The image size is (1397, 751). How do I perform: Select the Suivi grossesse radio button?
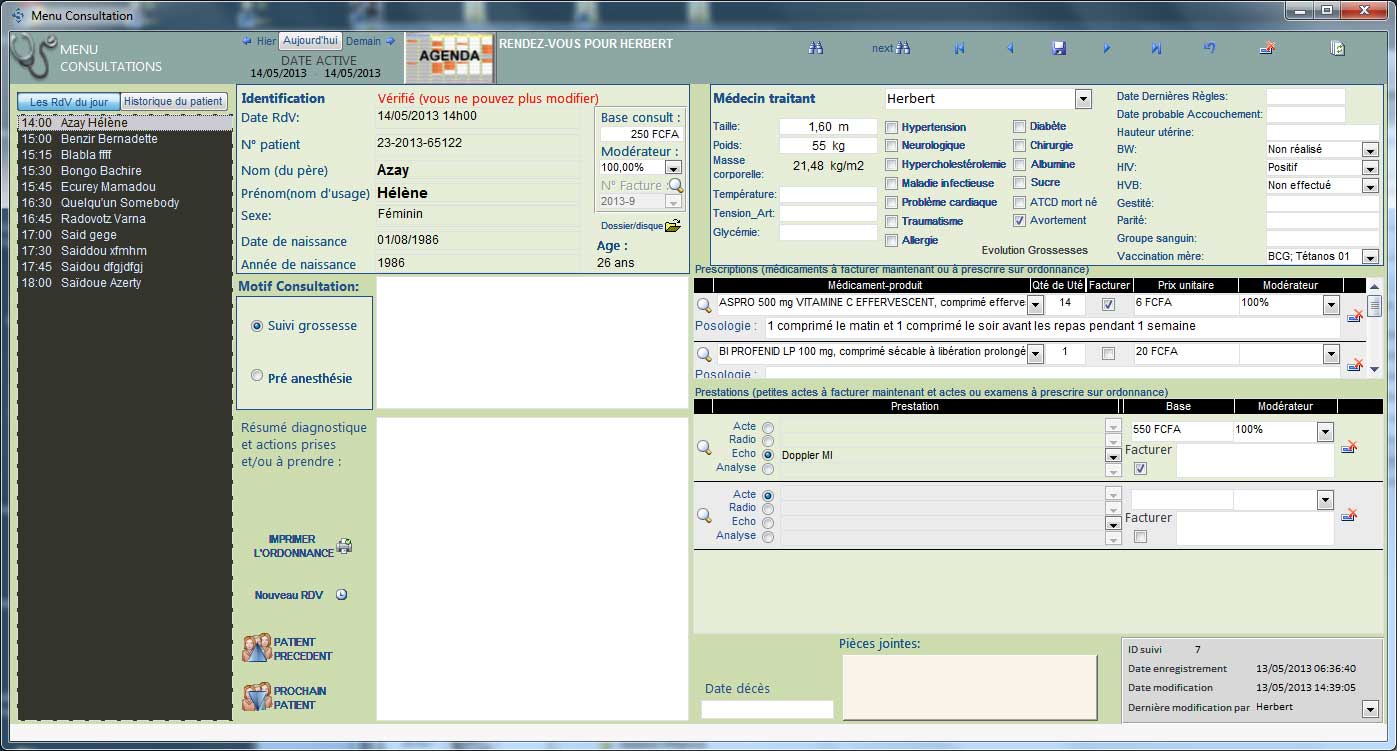coord(257,326)
